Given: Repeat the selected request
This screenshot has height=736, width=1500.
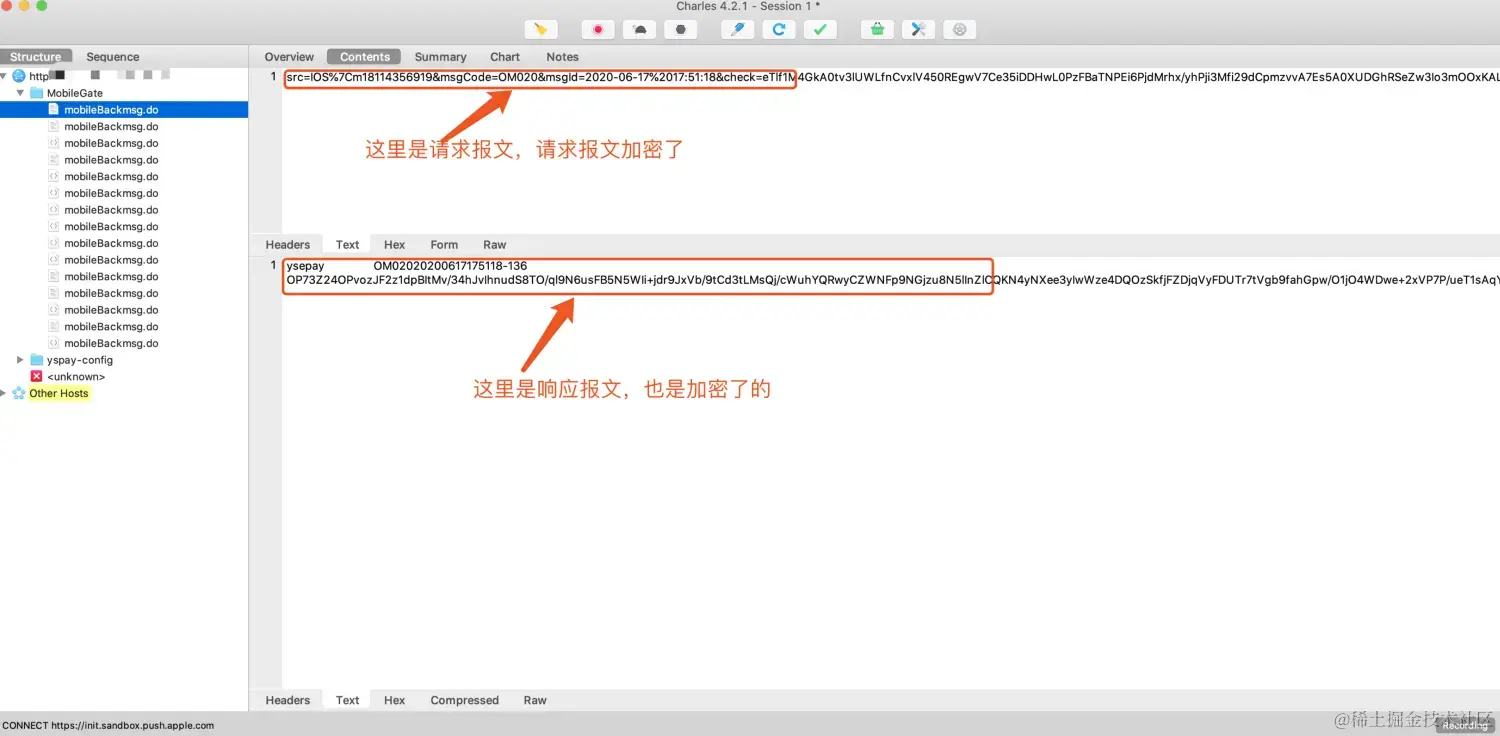Looking at the screenshot, I should tap(778, 30).
